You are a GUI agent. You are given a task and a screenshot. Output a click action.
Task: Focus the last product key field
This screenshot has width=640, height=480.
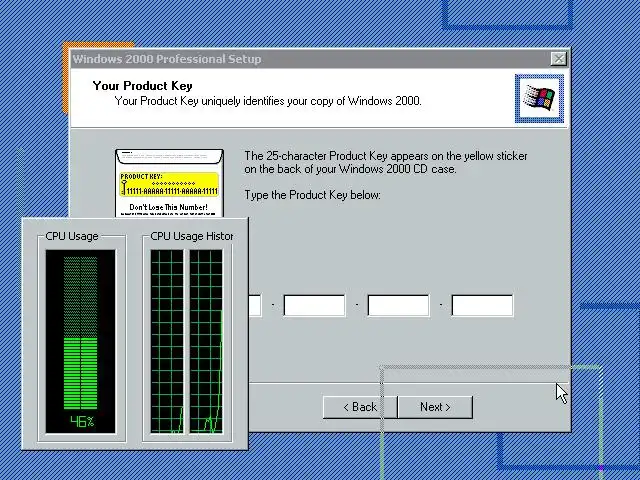[x=482, y=305]
